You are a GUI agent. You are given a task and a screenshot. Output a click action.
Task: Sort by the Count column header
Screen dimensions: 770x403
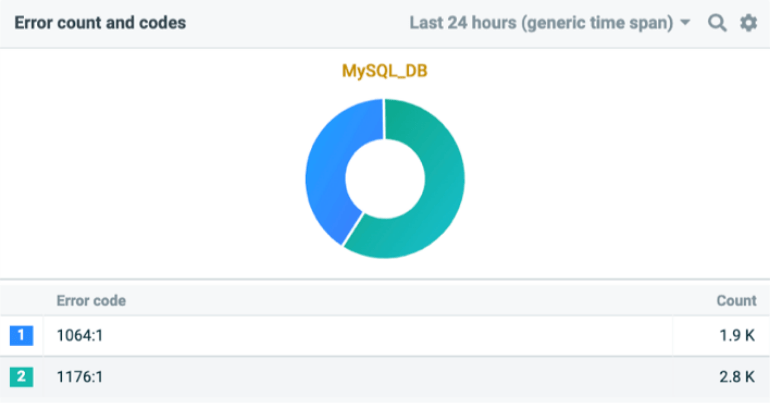tap(736, 300)
